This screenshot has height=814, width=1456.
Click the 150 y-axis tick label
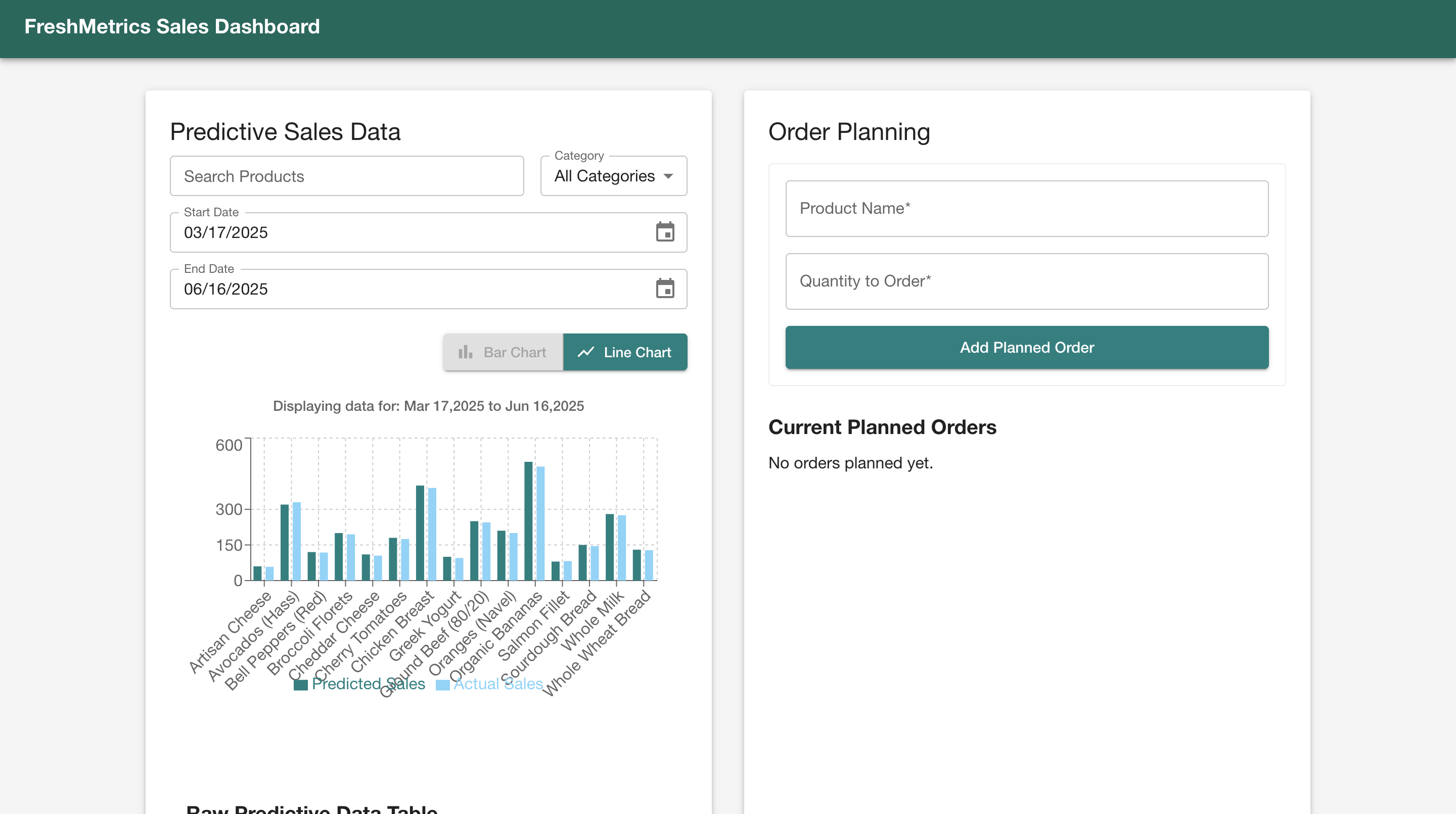coord(229,545)
